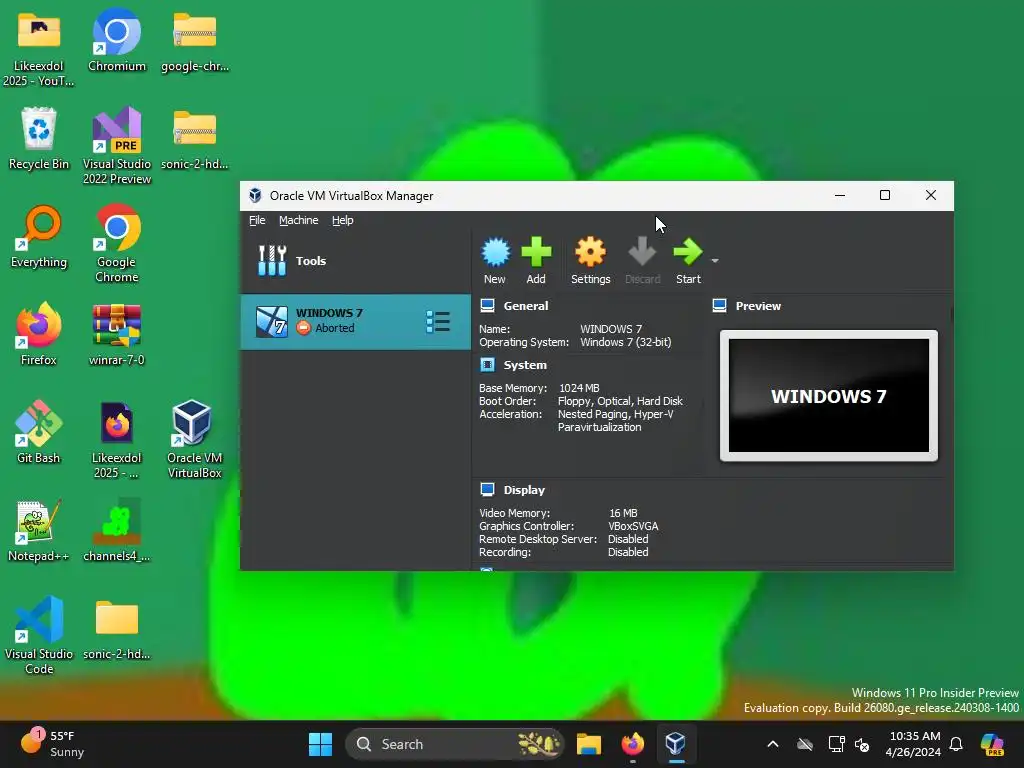Select Tools in the left panel
The image size is (1024, 768).
(x=355, y=261)
